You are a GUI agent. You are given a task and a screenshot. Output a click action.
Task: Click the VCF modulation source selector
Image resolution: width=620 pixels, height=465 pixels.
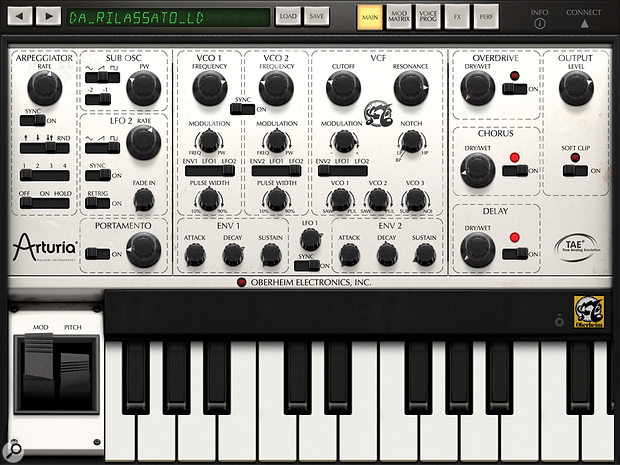coord(343,170)
